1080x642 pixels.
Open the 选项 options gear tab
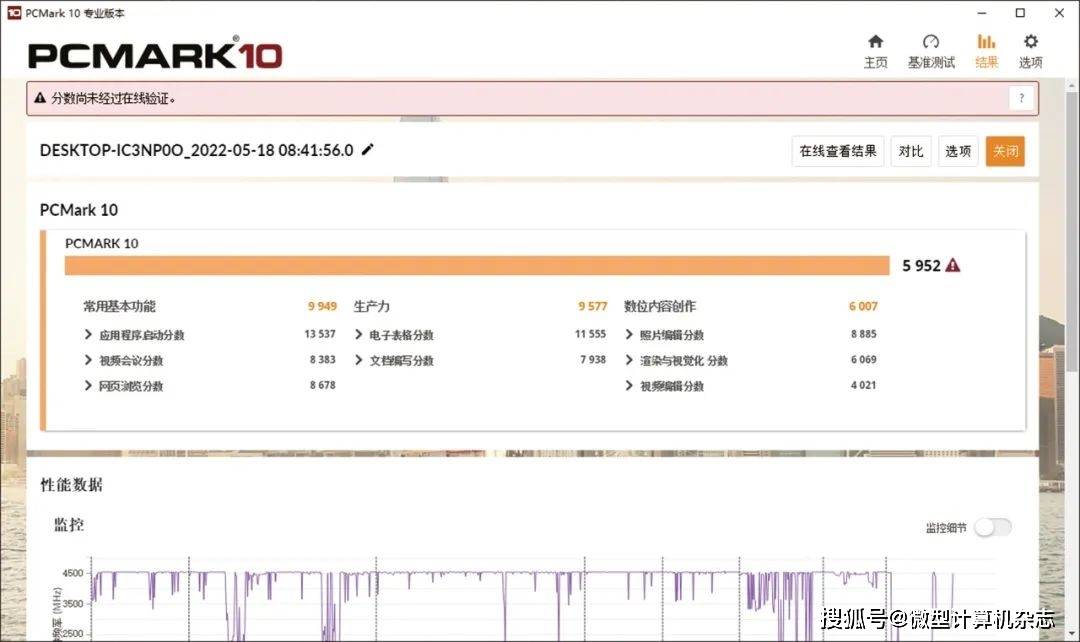(x=1030, y=52)
